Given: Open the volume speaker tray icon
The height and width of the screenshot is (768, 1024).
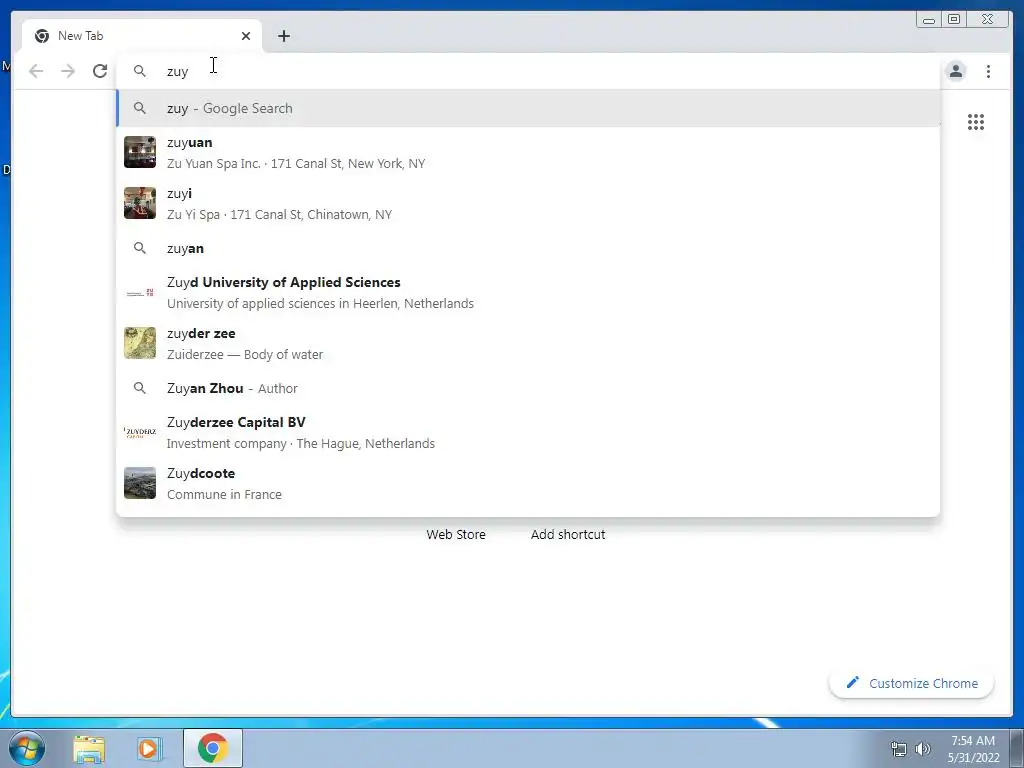Looking at the screenshot, I should 922,749.
